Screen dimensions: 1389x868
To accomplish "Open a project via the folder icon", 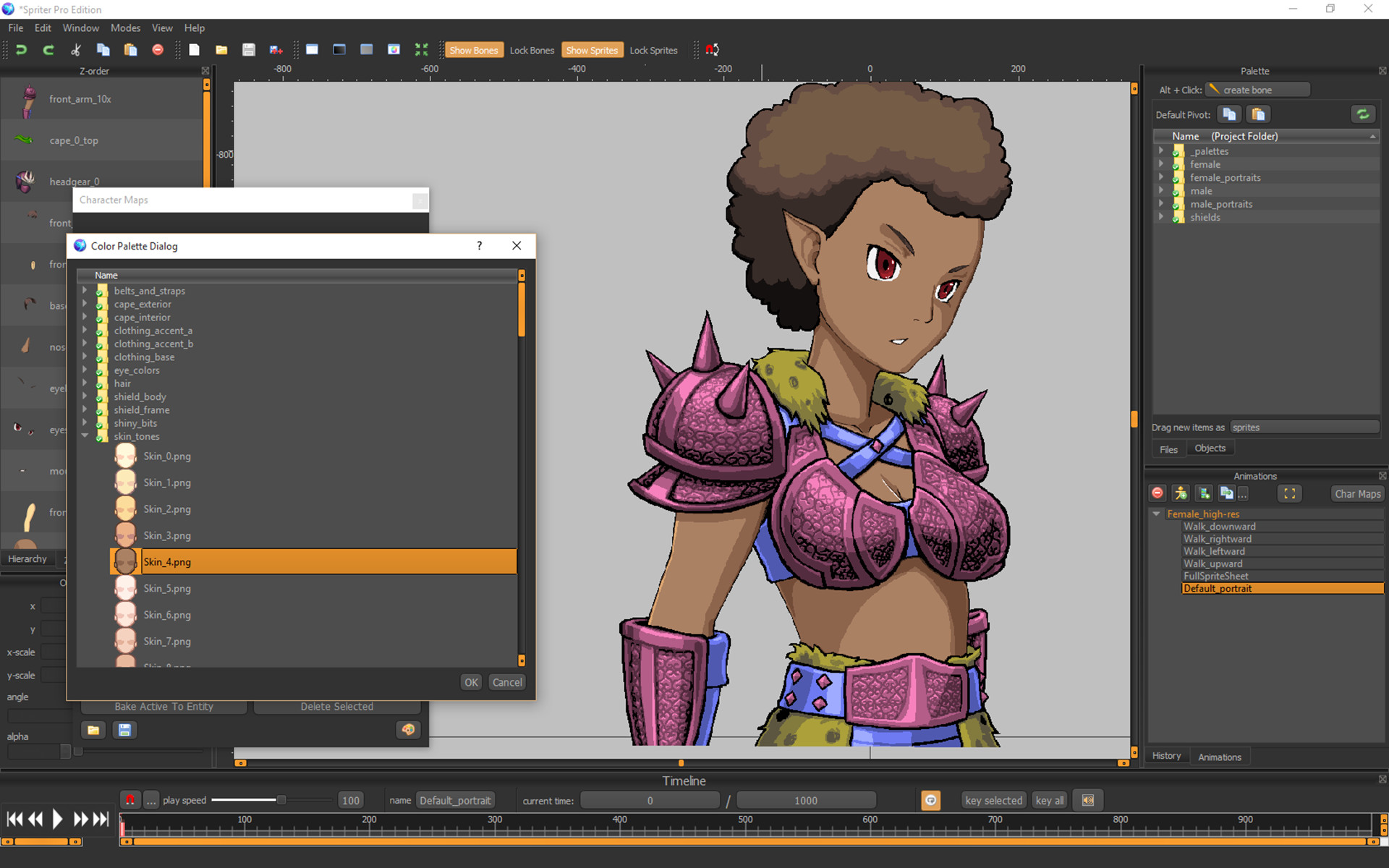I will click(x=221, y=49).
